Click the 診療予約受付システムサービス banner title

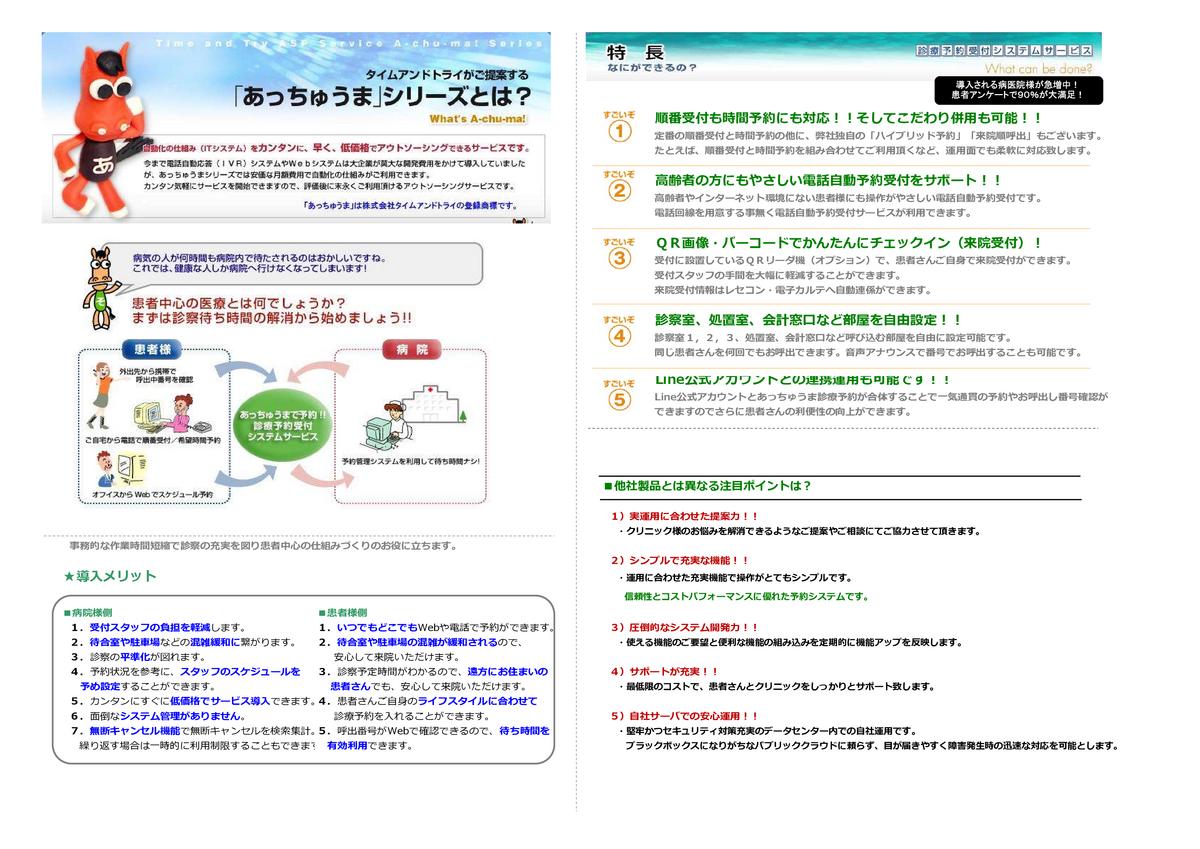point(1003,50)
